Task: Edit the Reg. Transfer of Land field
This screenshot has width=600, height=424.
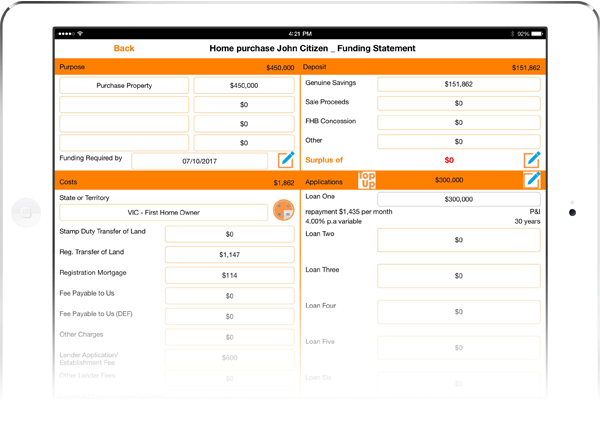Action: (x=230, y=254)
